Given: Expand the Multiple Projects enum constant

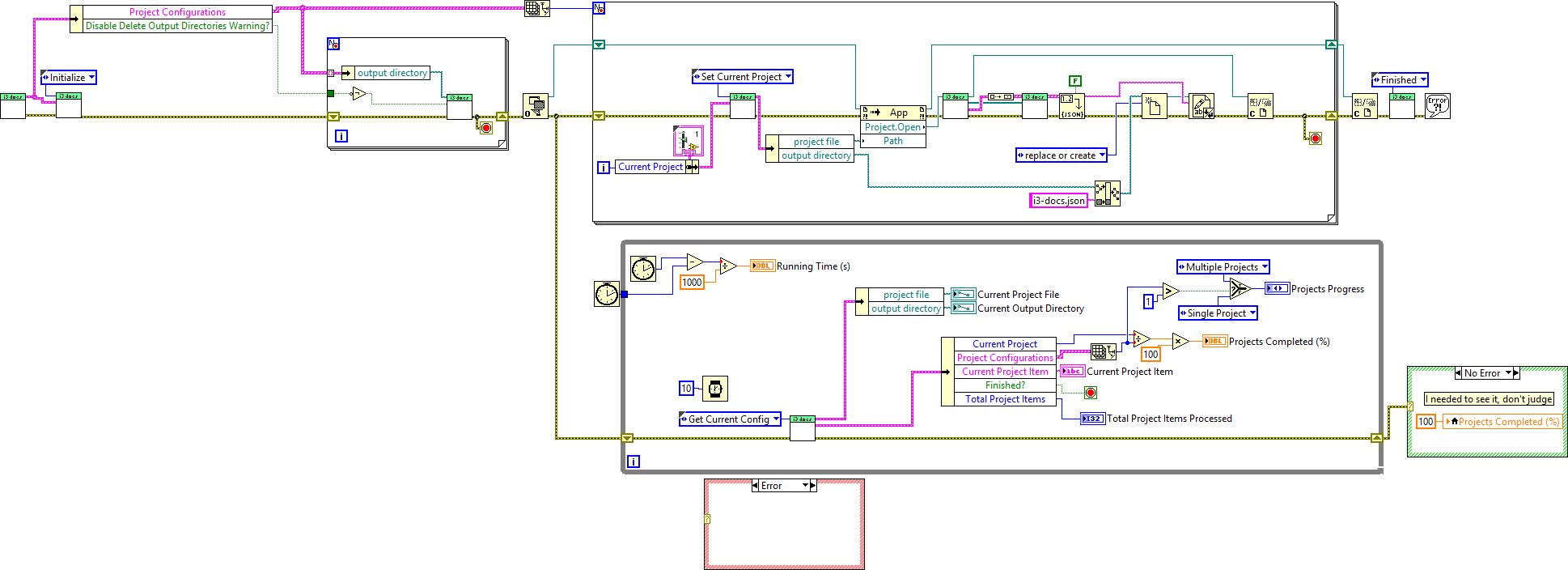Looking at the screenshot, I should [1223, 267].
